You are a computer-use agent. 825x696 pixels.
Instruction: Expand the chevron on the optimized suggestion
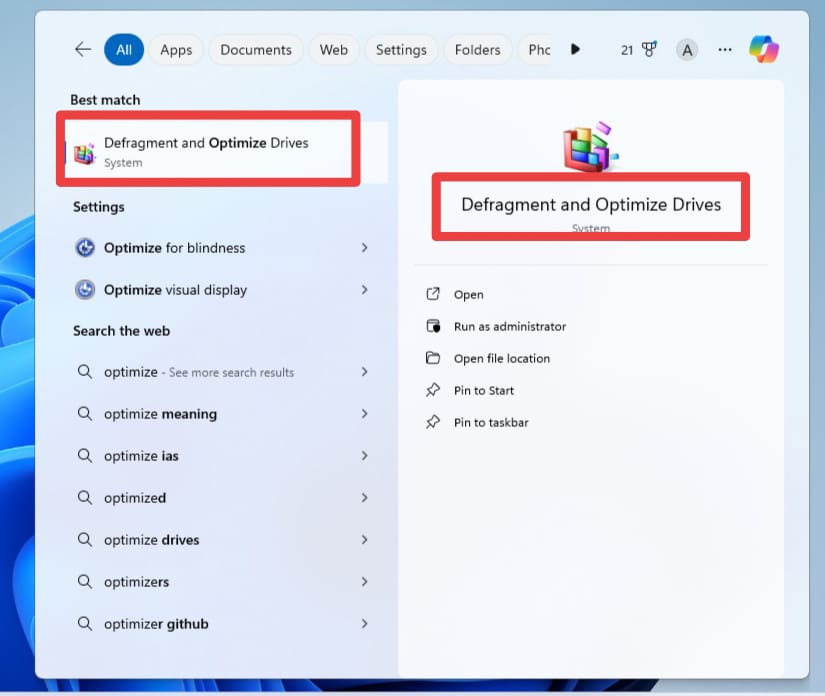pyautogui.click(x=365, y=497)
